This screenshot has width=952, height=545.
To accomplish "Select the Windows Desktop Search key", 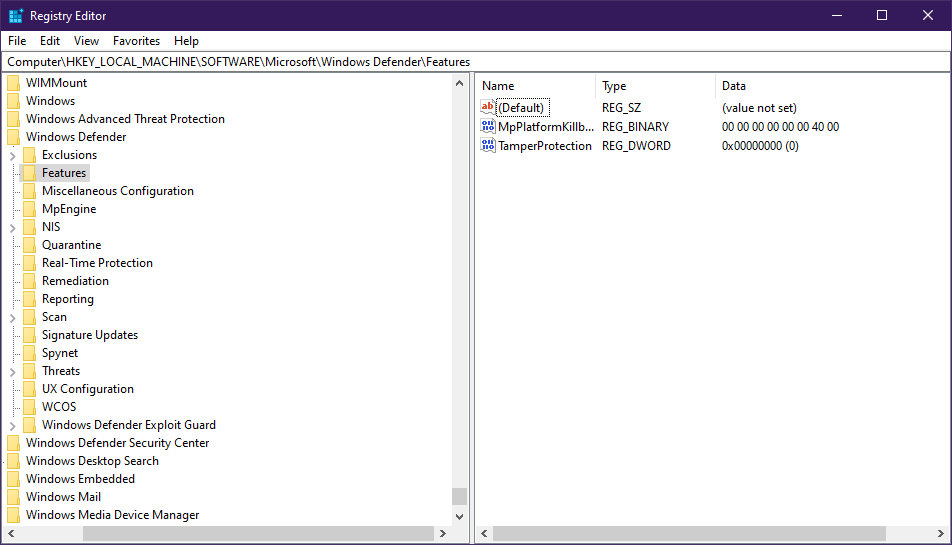I will (92, 461).
